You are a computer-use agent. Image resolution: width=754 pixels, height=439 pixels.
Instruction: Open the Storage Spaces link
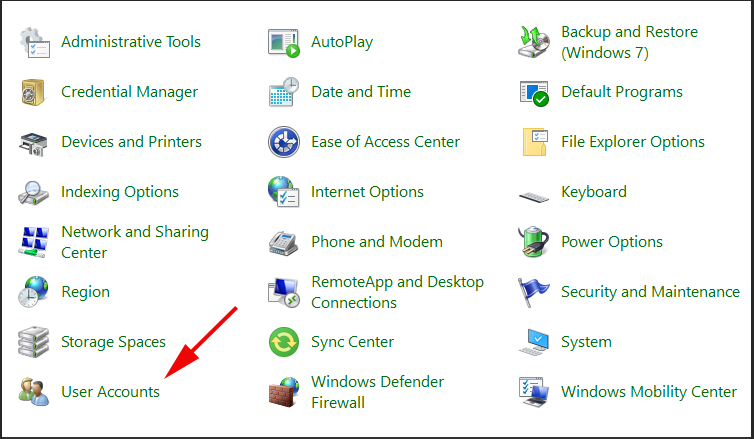pos(113,342)
